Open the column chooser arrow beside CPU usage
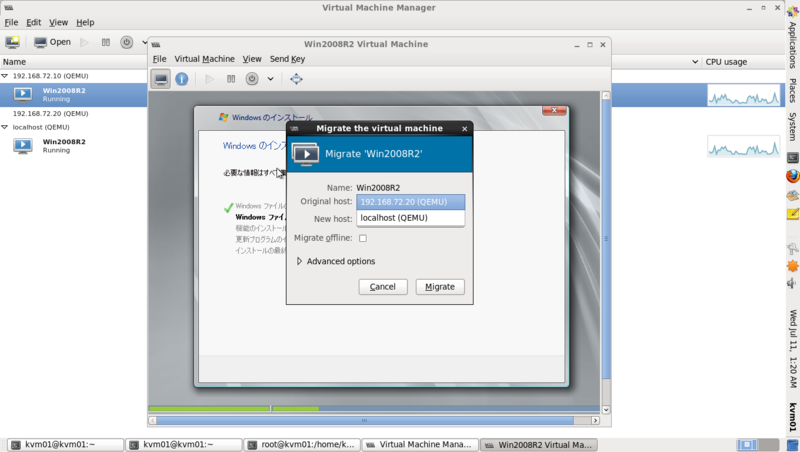The image size is (800, 452). point(695,62)
